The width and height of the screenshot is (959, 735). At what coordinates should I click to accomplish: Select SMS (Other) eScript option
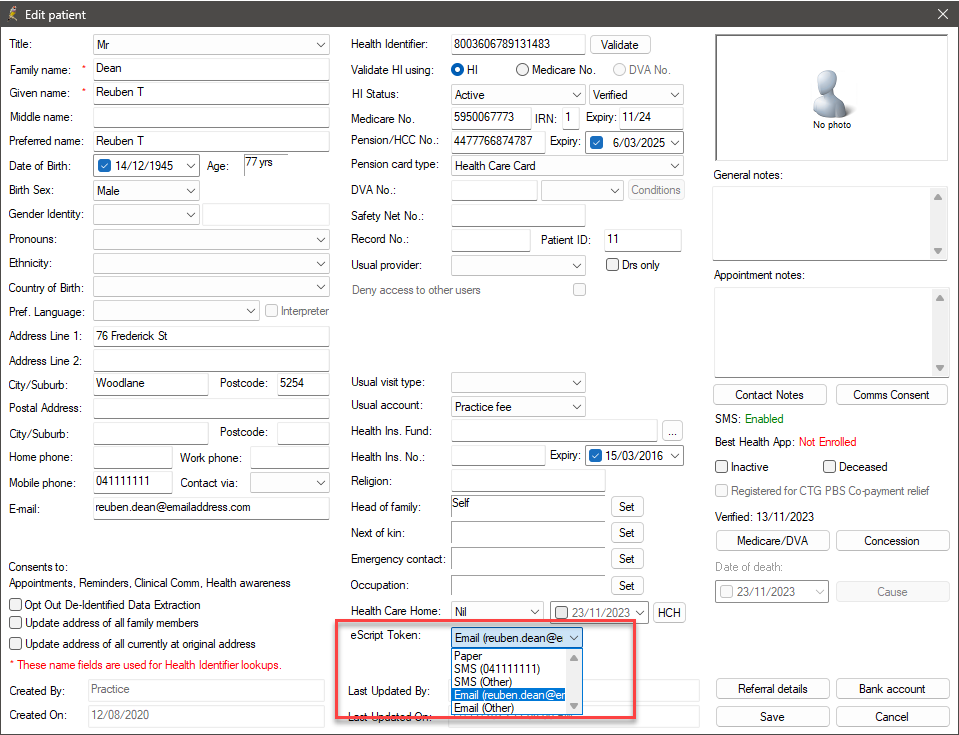pos(509,682)
